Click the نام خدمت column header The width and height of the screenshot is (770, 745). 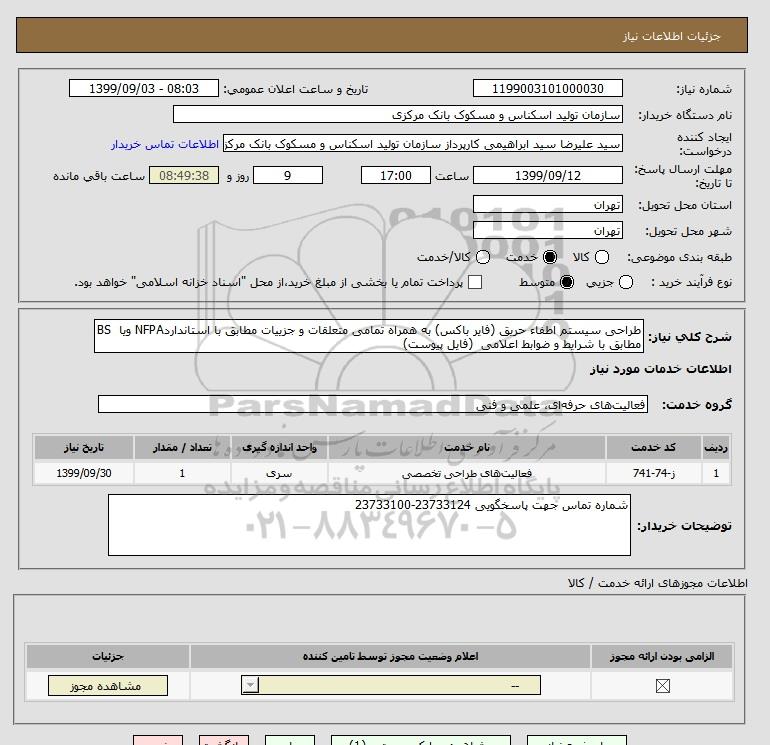pos(467,447)
